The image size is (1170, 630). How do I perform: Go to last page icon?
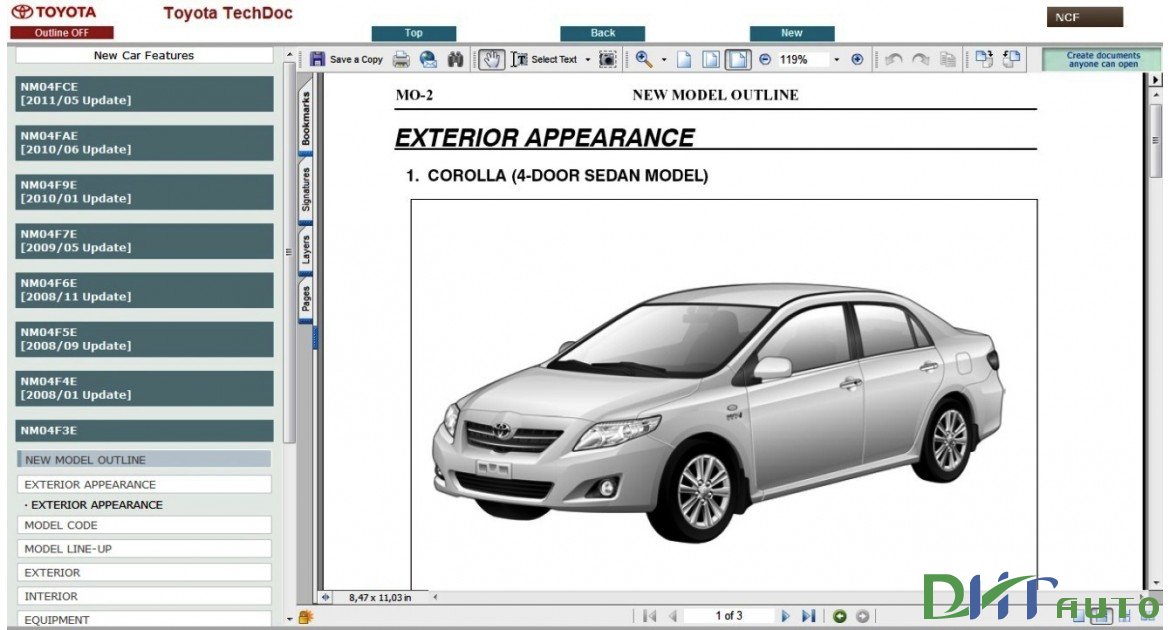pyautogui.click(x=808, y=616)
